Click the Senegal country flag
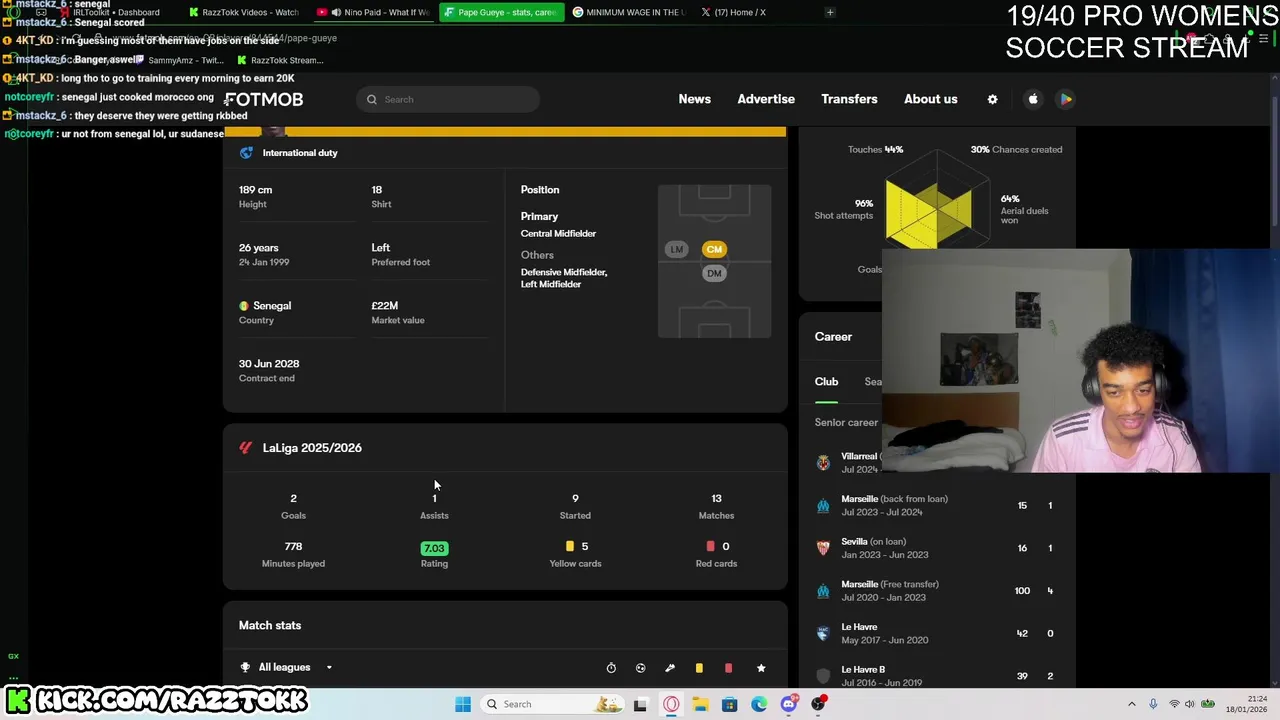This screenshot has height=720, width=1280. coord(243,306)
